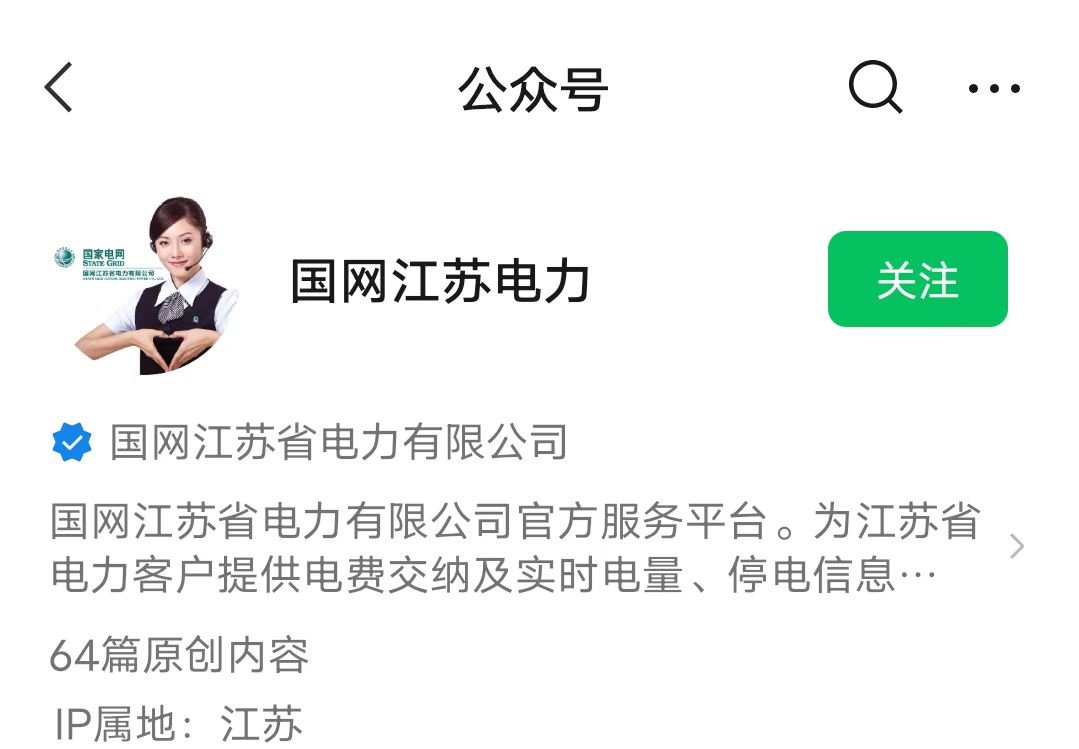The width and height of the screenshot is (1079, 749).
Task: Click the 江苏 location value
Action: tap(261, 724)
